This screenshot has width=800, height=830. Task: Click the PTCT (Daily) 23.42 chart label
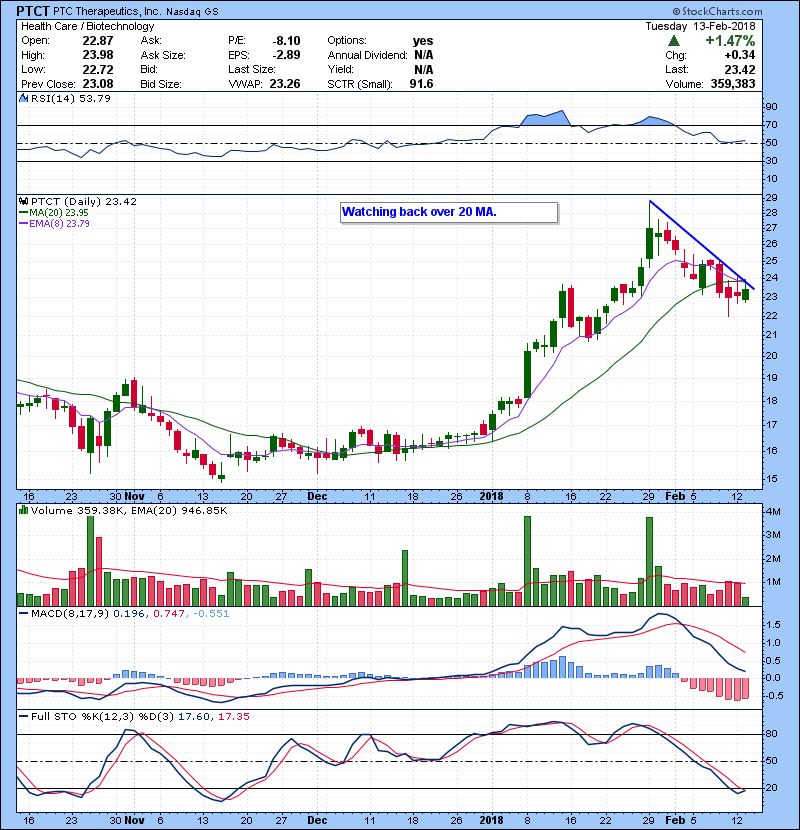tap(84, 202)
